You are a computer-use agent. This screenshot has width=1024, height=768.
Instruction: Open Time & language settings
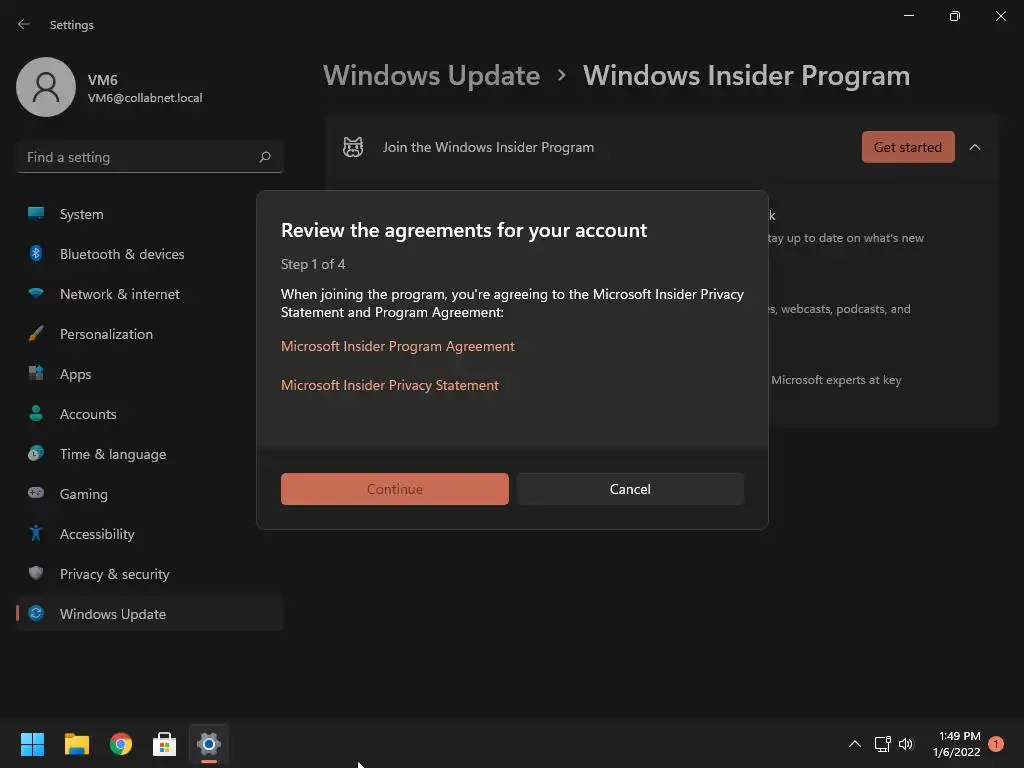pyautogui.click(x=150, y=453)
